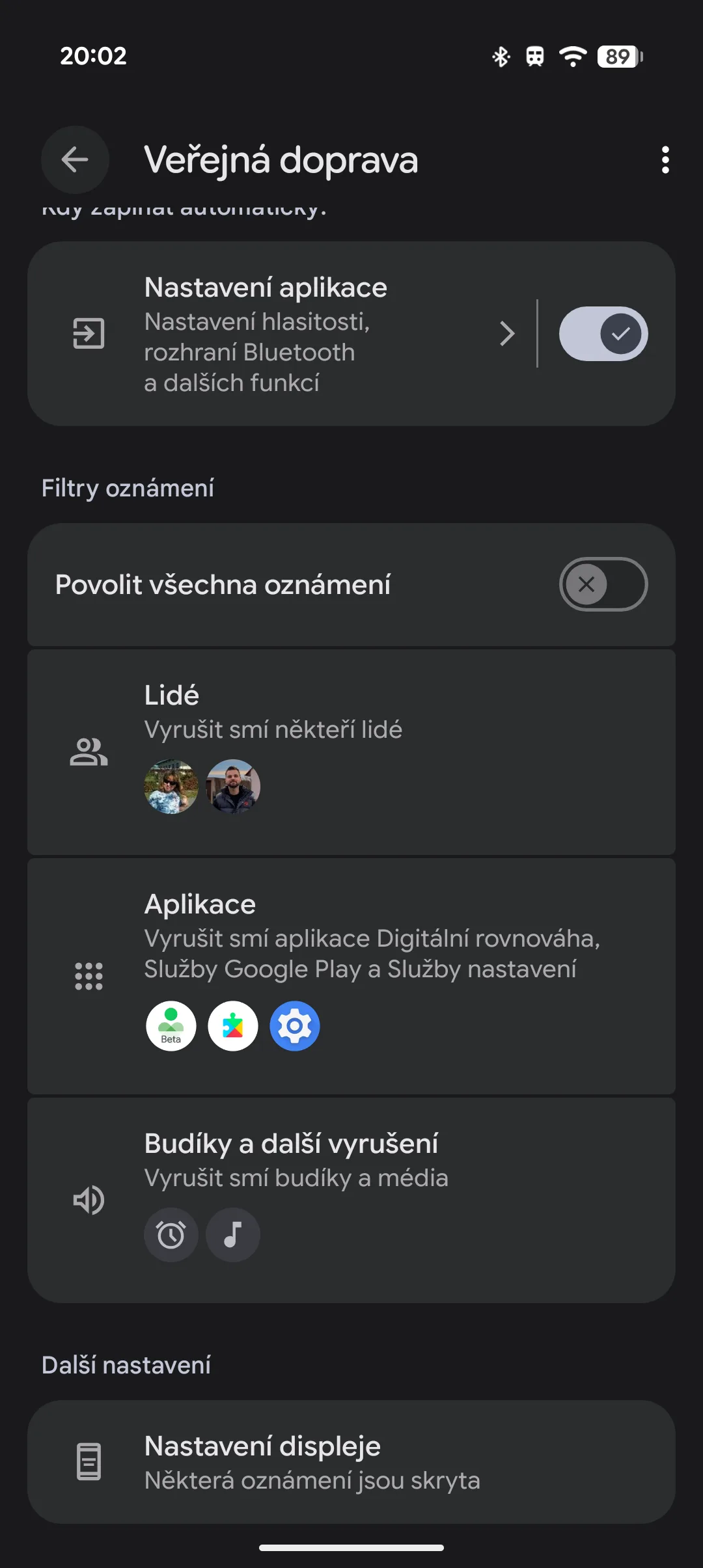Expand Nastavení aplikace with the chevron

pos(507,334)
